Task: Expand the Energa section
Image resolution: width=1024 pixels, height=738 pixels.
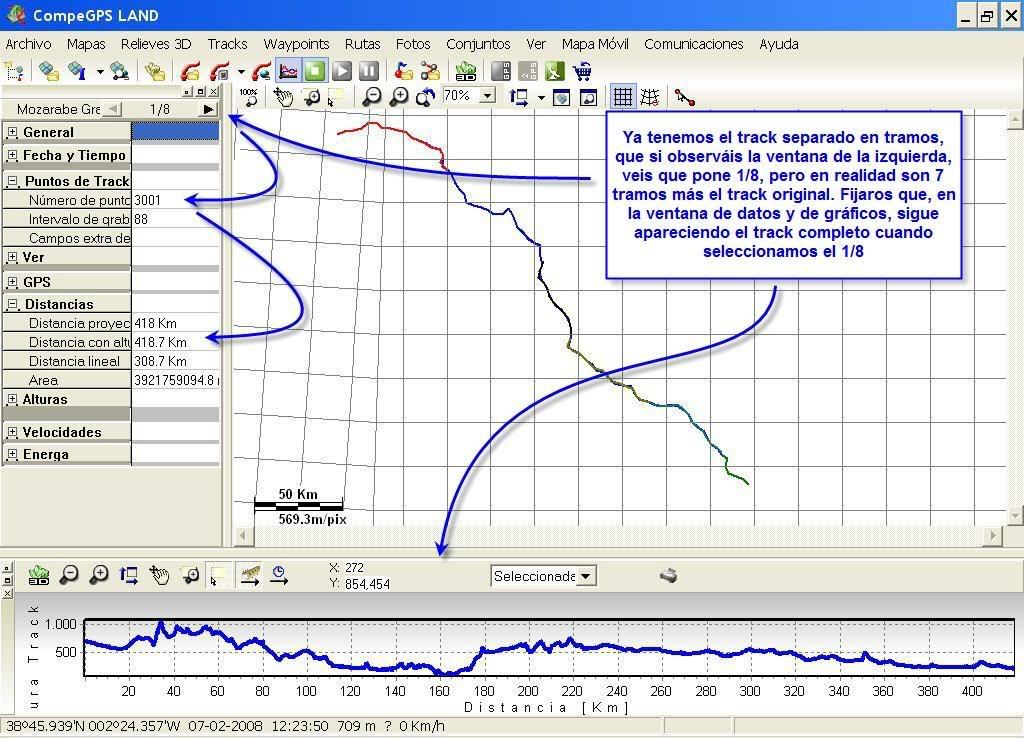Action: coord(12,454)
